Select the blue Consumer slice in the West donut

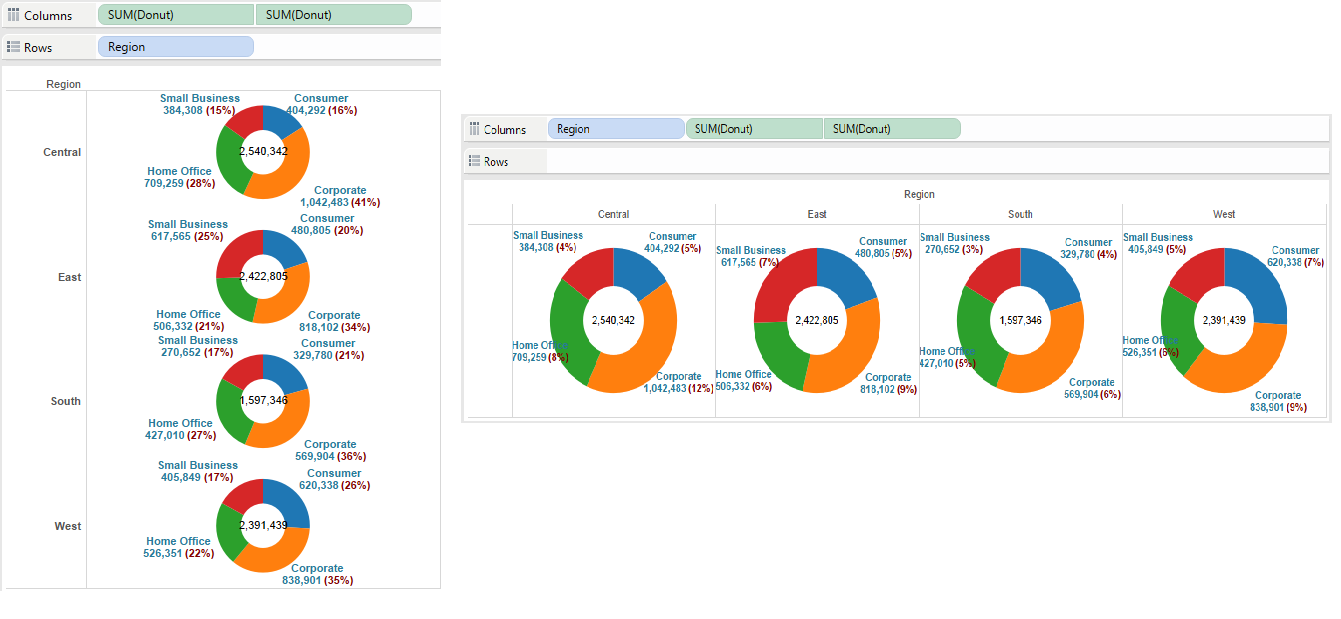[x=292, y=505]
